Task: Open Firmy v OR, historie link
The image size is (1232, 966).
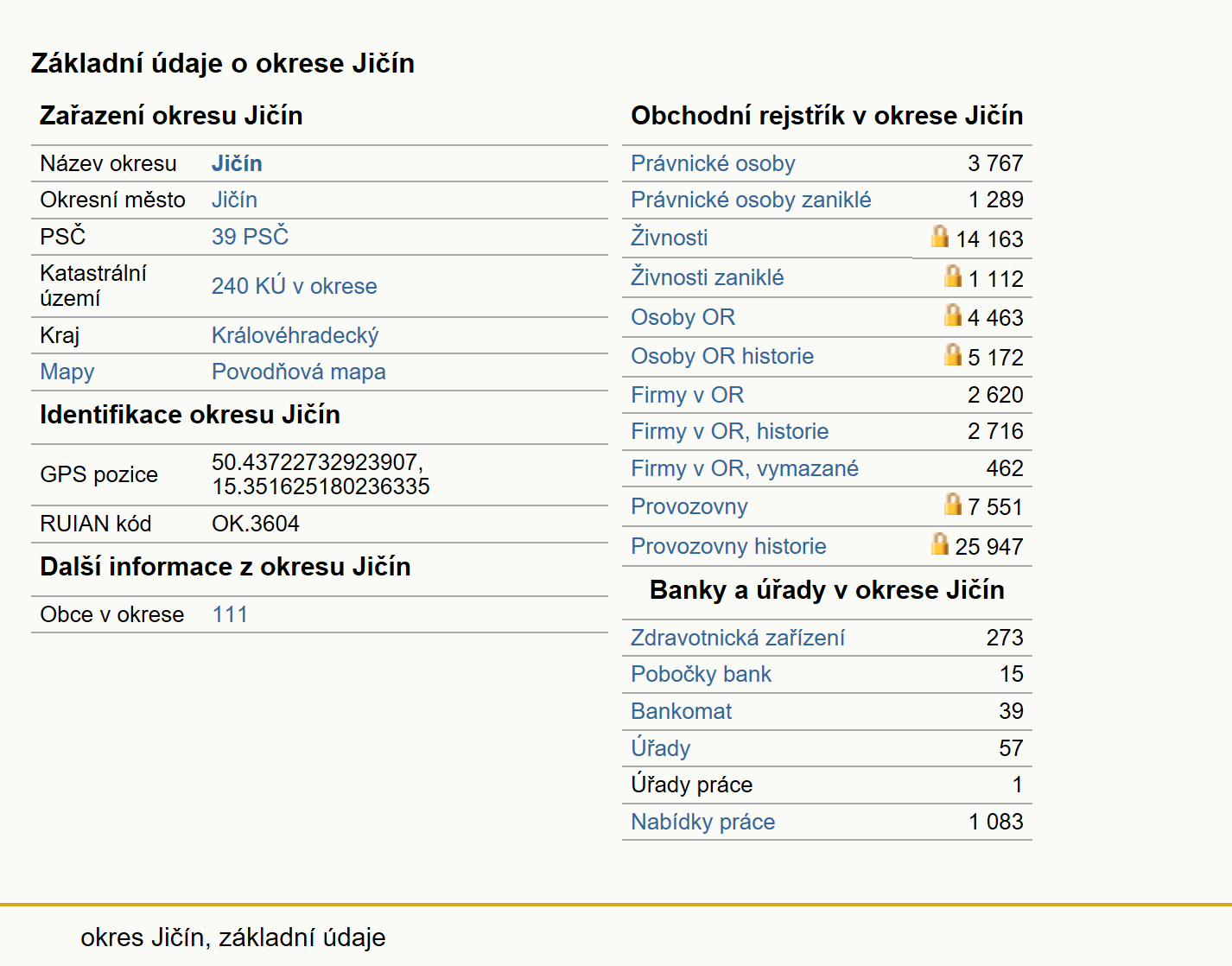Action: 729,431
